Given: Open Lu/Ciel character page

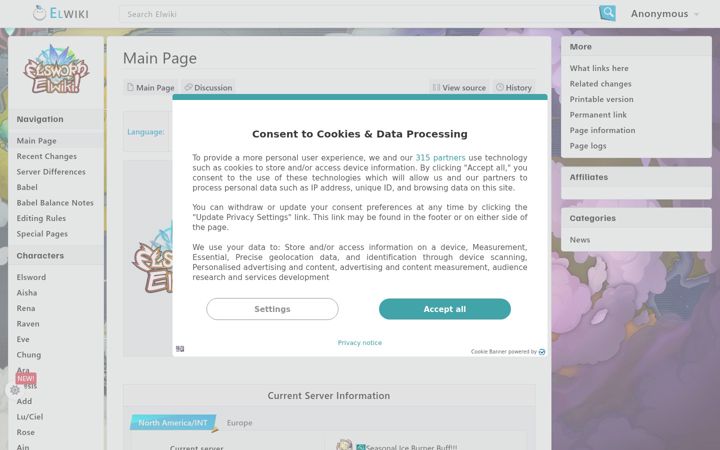Looking at the screenshot, I should pos(30,417).
